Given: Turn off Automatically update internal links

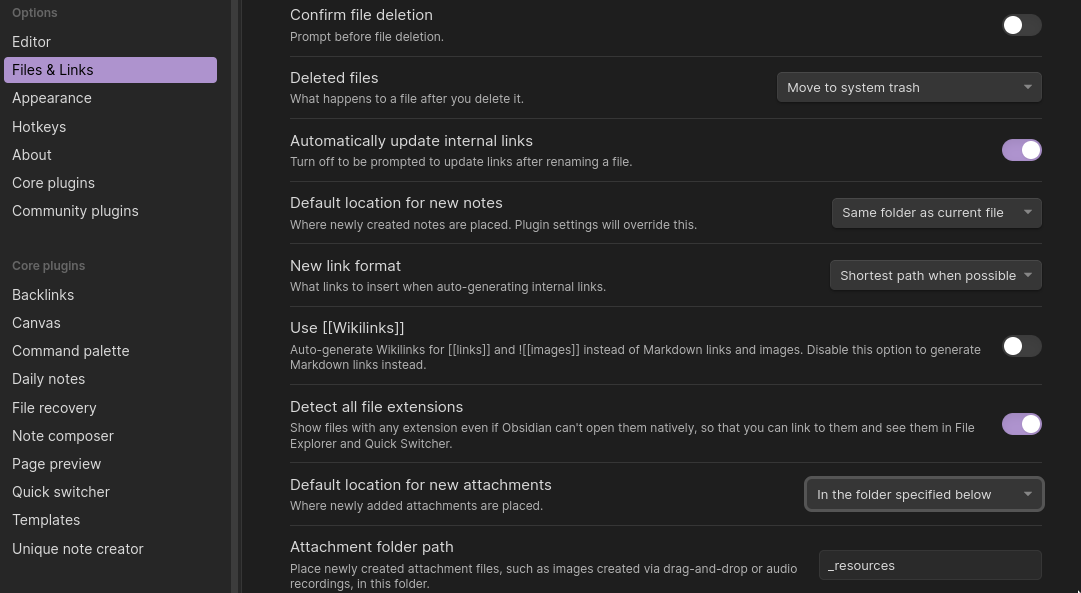Looking at the screenshot, I should pyautogui.click(x=1021, y=149).
